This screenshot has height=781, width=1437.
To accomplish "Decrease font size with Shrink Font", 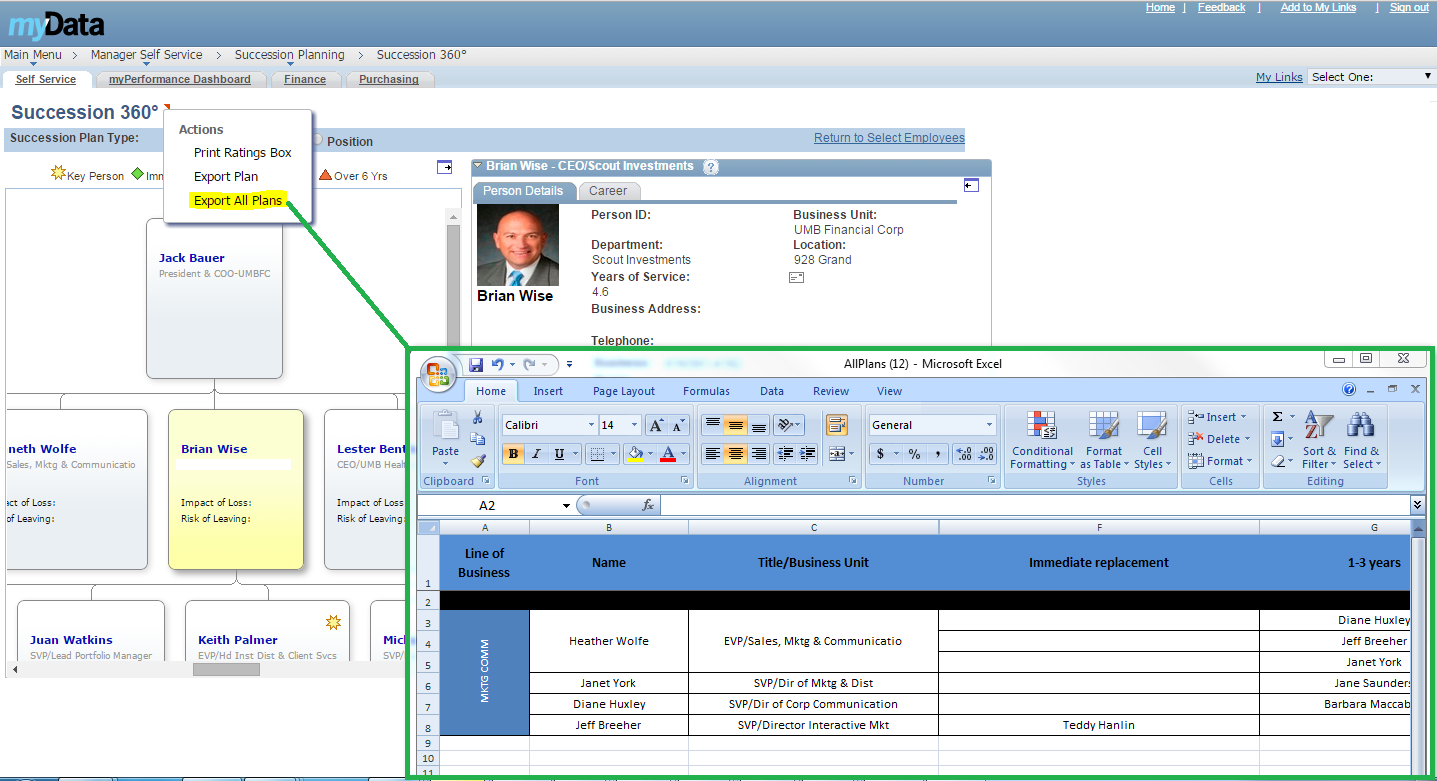I will 678,425.
